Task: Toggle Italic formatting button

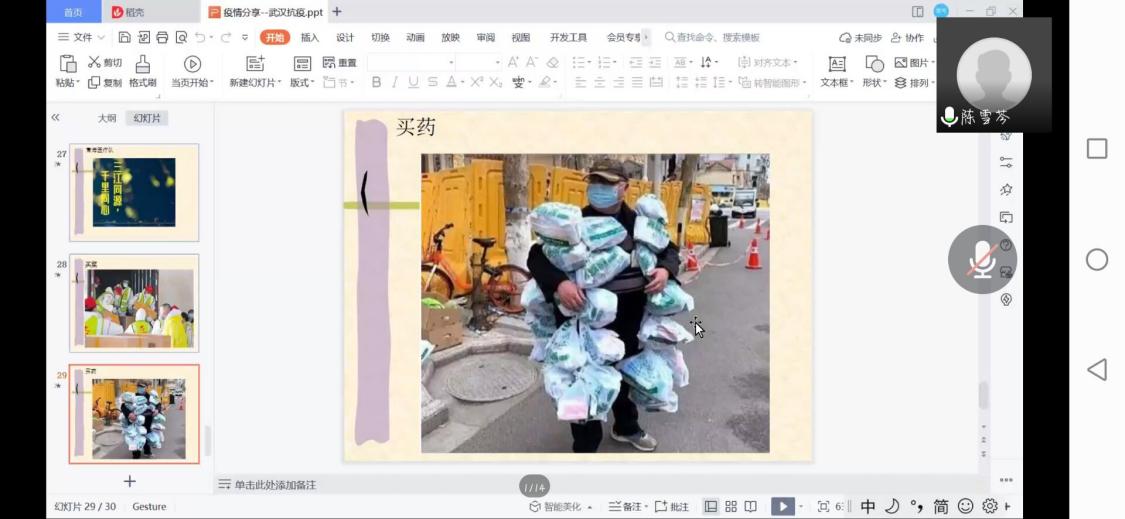Action: pos(395,83)
